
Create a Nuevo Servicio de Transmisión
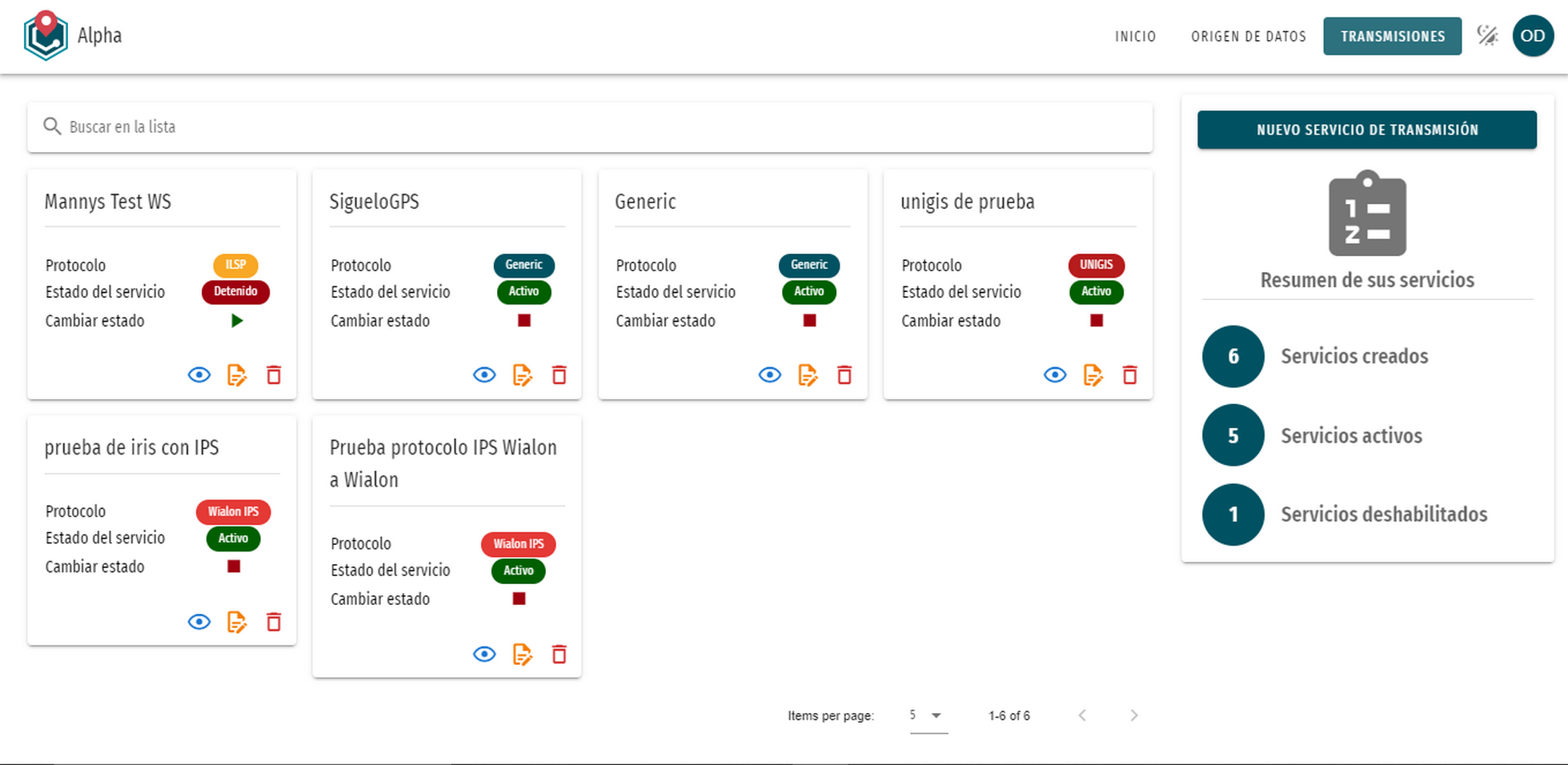1366,130
